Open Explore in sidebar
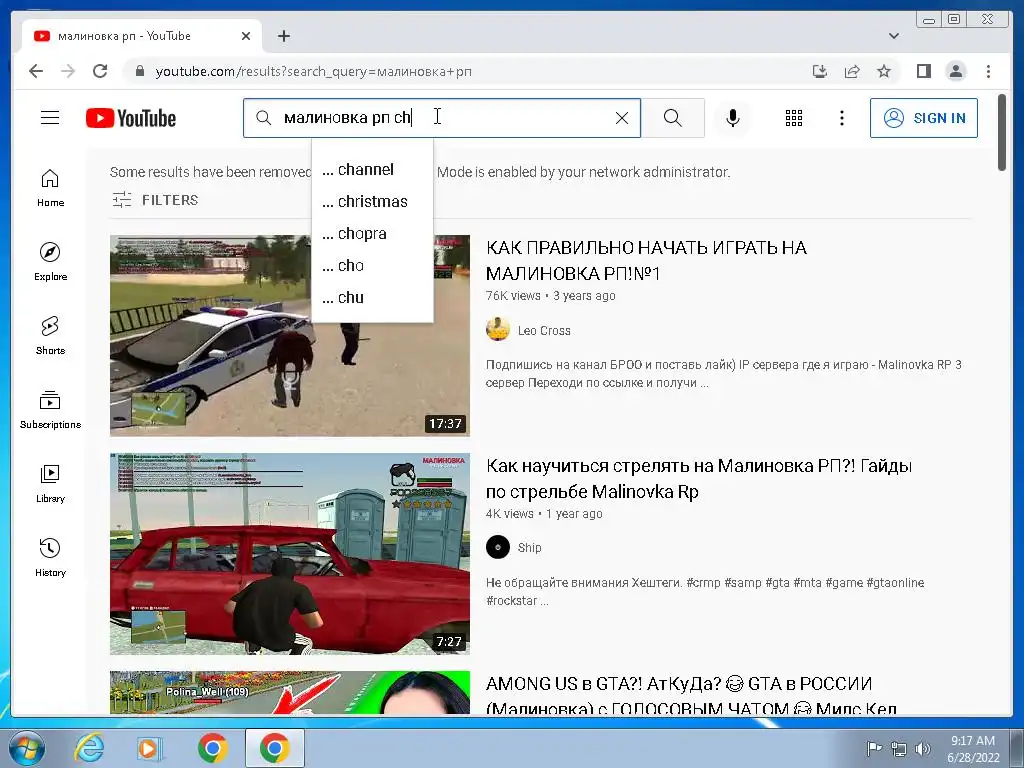This screenshot has height=768, width=1024. 50,262
